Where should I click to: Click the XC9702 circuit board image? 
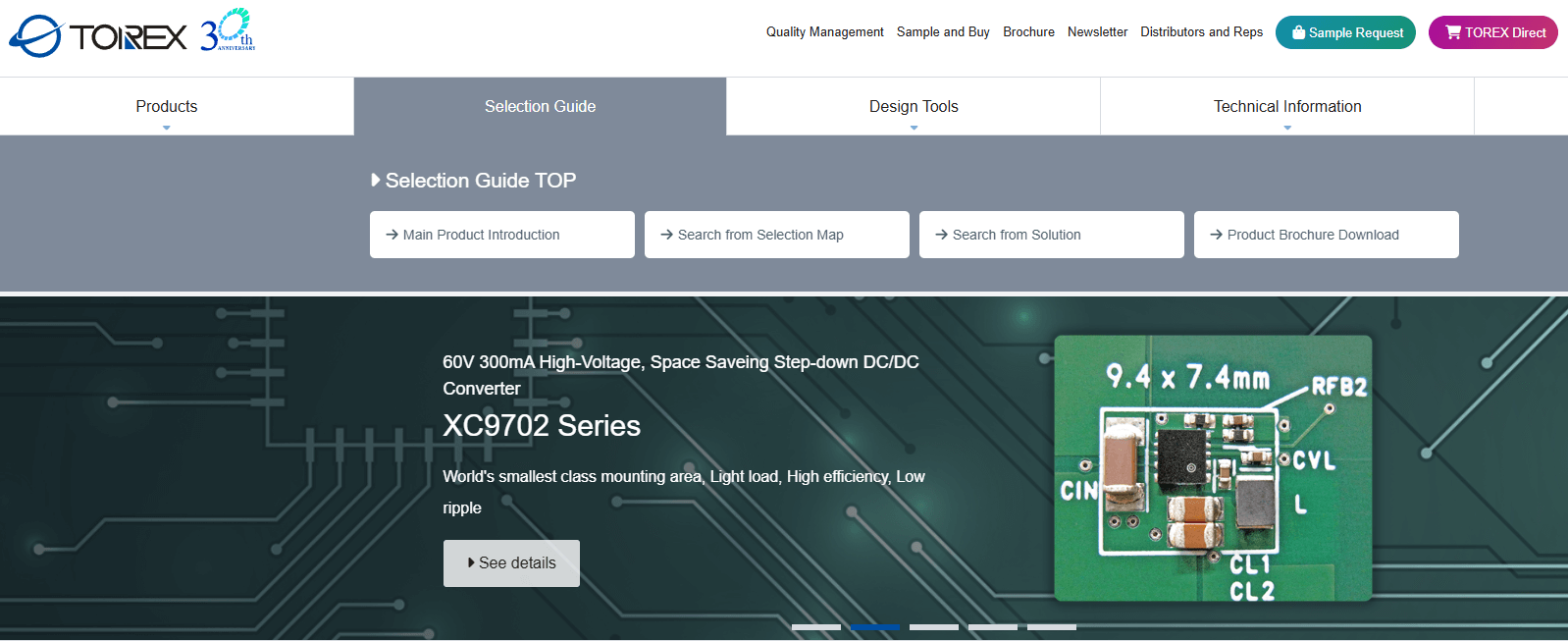(1213, 468)
